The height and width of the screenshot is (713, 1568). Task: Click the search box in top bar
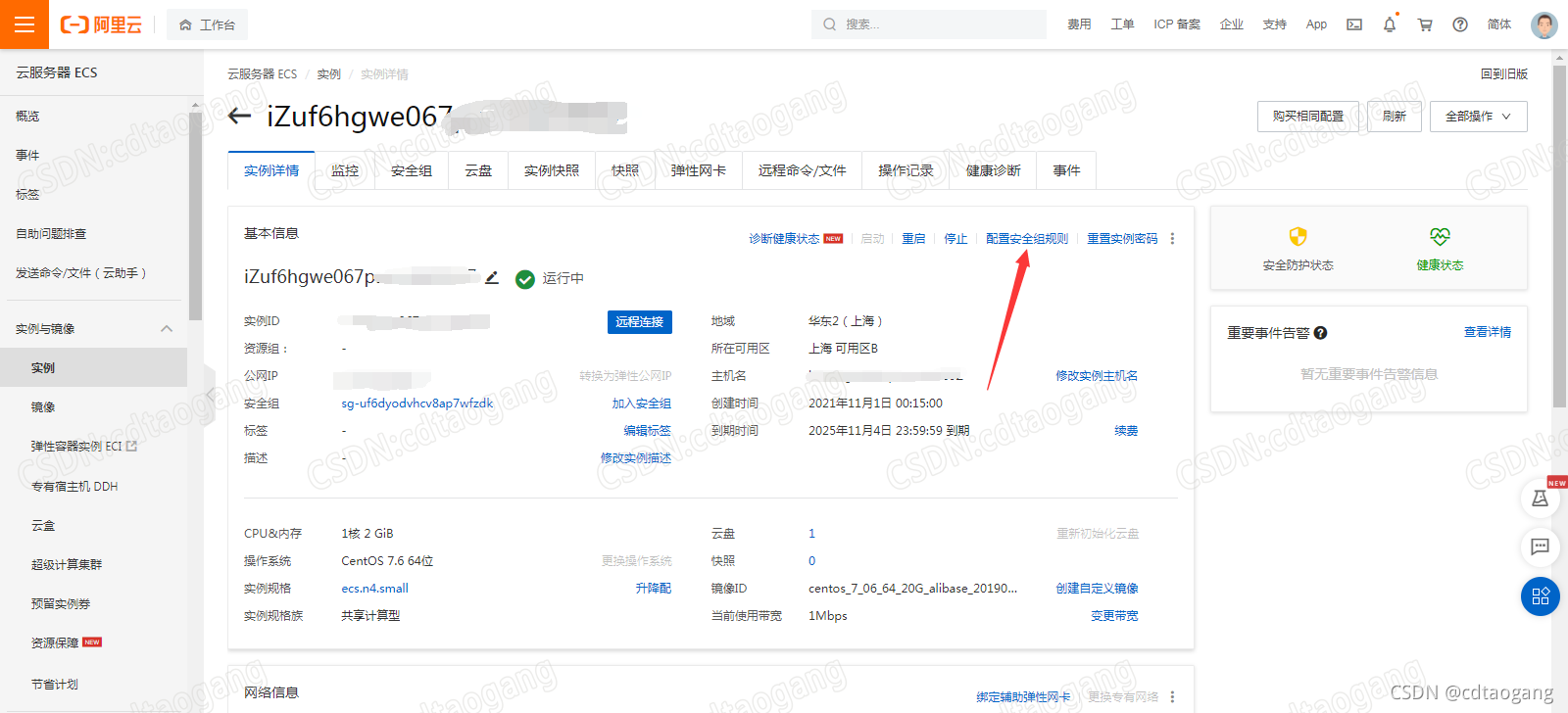929,24
